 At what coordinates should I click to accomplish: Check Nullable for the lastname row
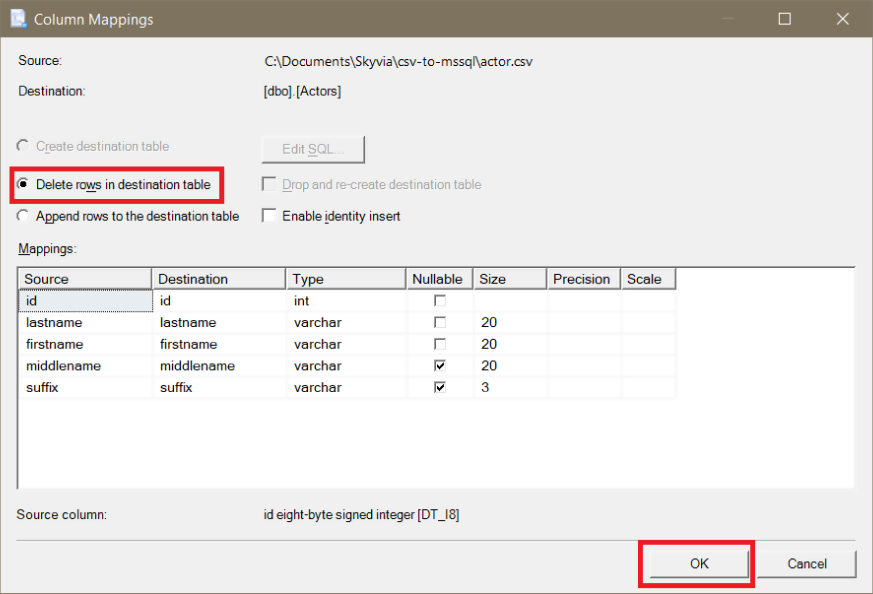tap(438, 322)
